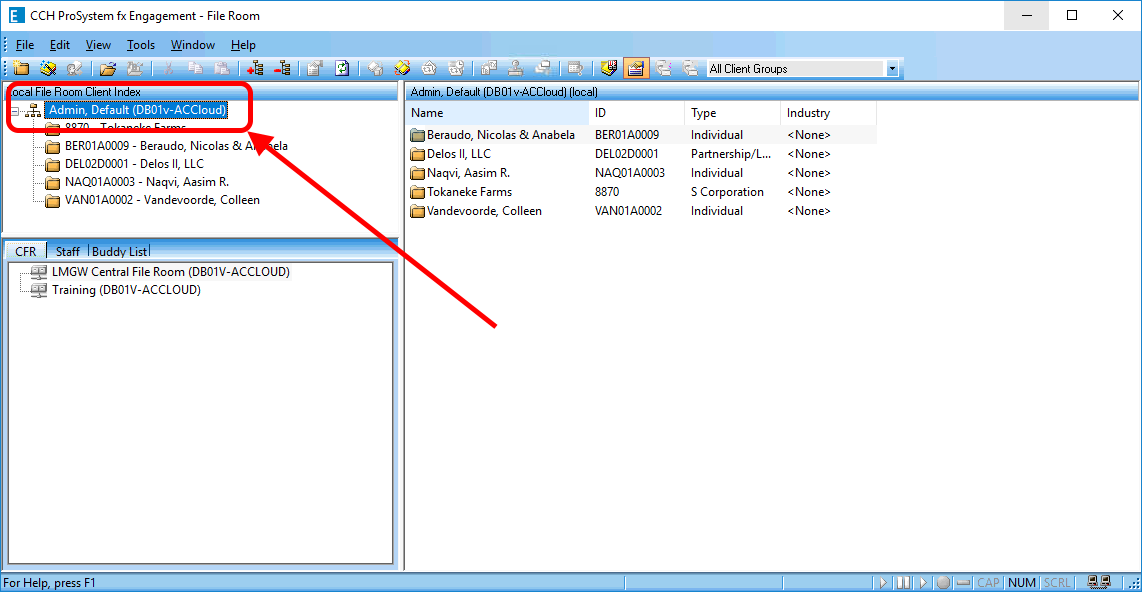This screenshot has height=592, width=1142.
Task: Open the All Client Groups dropdown arrow
Action: tap(892, 68)
